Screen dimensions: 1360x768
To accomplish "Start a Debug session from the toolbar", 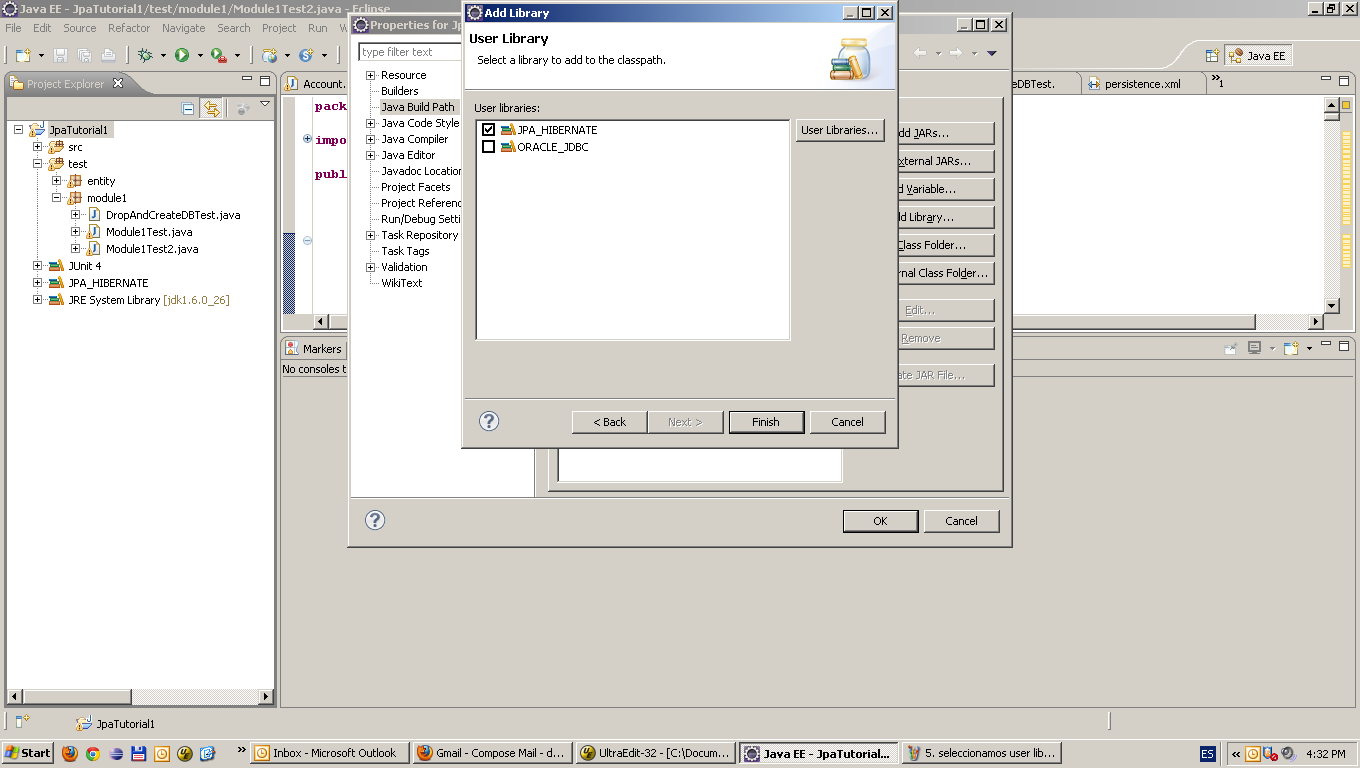I will tap(145, 55).
